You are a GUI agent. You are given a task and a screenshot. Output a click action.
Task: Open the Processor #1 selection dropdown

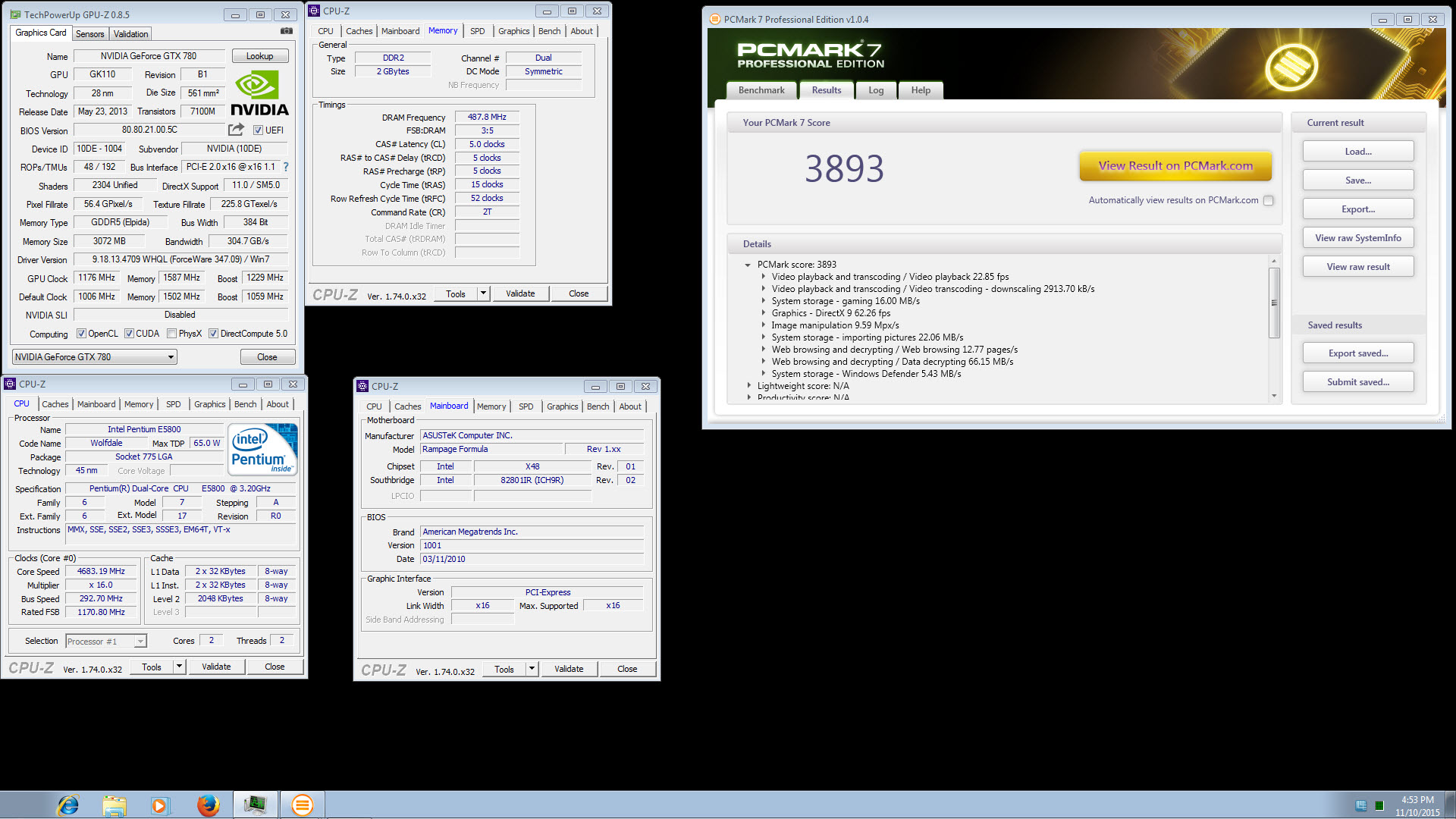(105, 642)
